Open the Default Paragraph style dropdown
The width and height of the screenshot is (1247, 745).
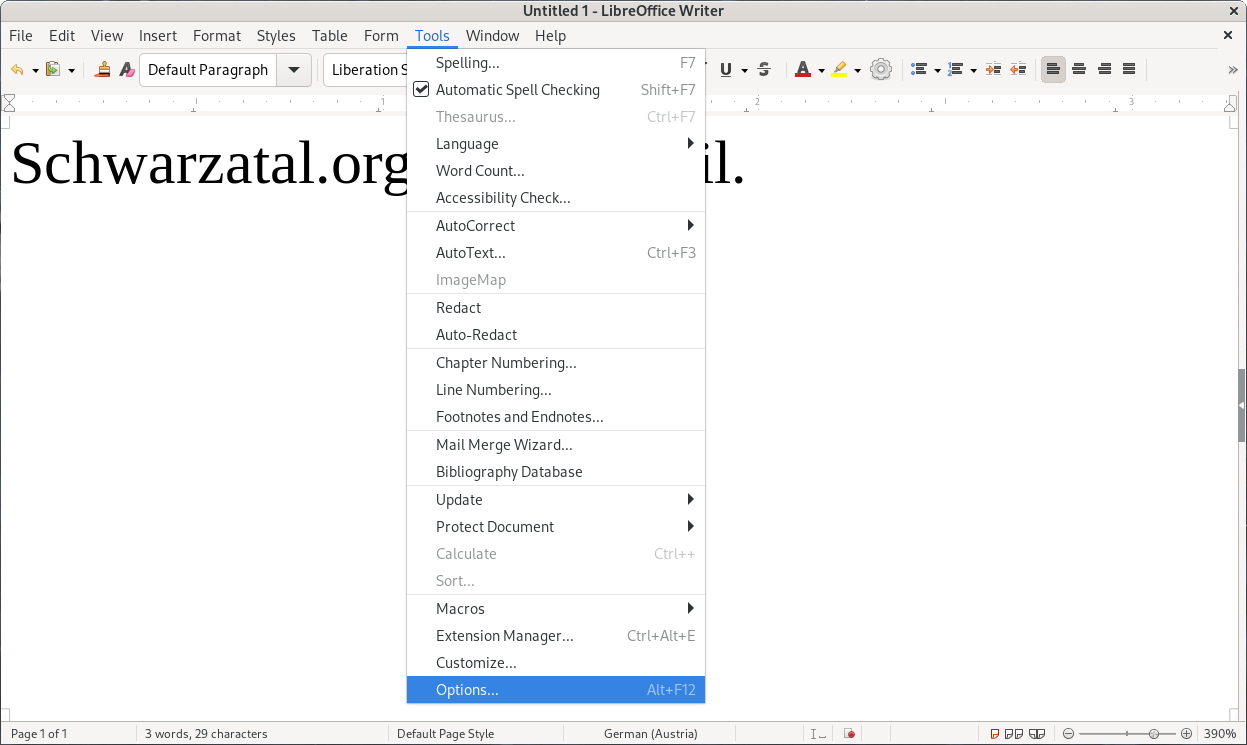point(293,70)
